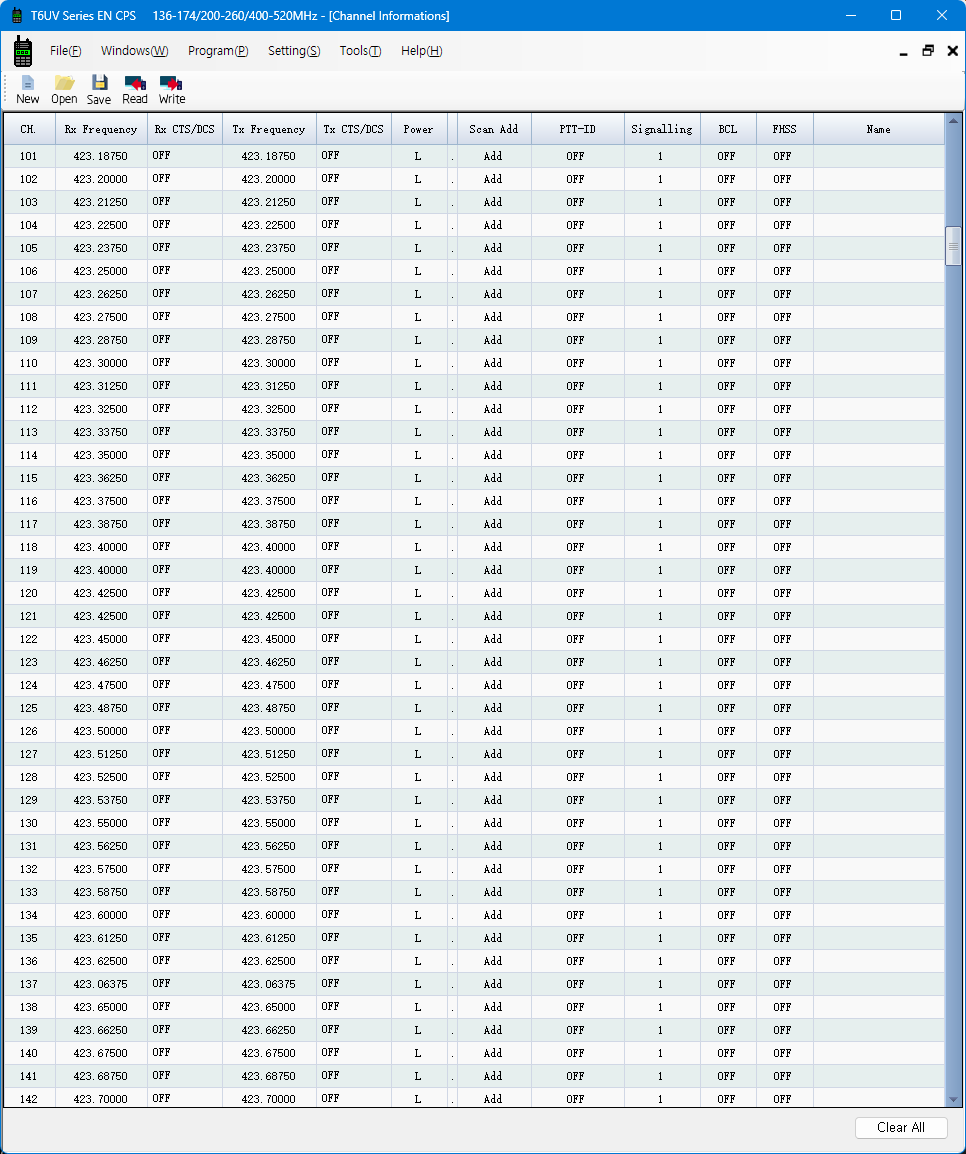966x1154 pixels.
Task: Select Power cell of channel 125
Action: (x=418, y=708)
